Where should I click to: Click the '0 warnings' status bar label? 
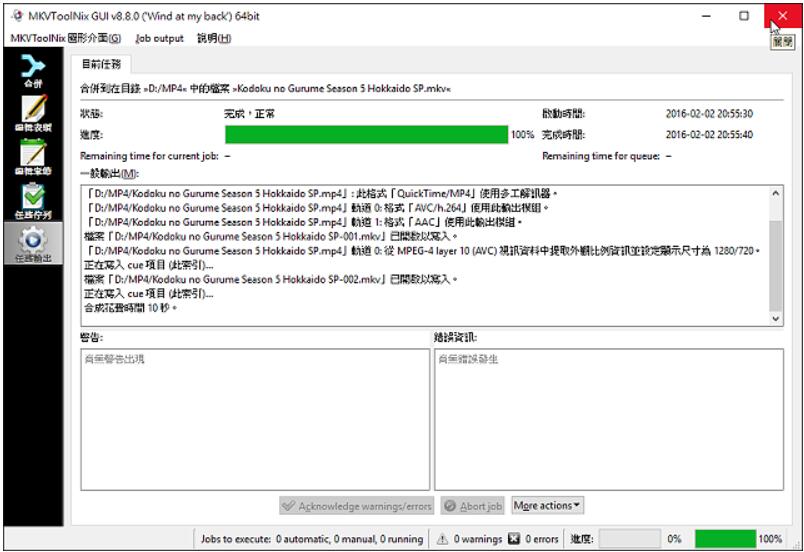pos(478,539)
